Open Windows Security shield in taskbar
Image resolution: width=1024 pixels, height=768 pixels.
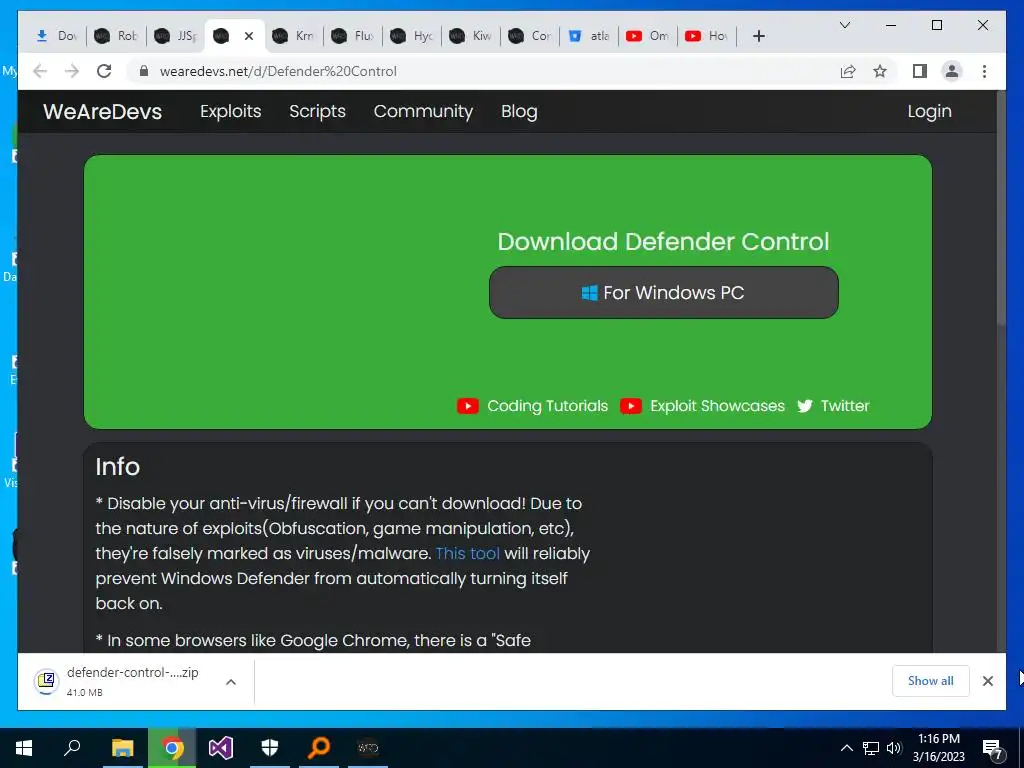coord(270,748)
